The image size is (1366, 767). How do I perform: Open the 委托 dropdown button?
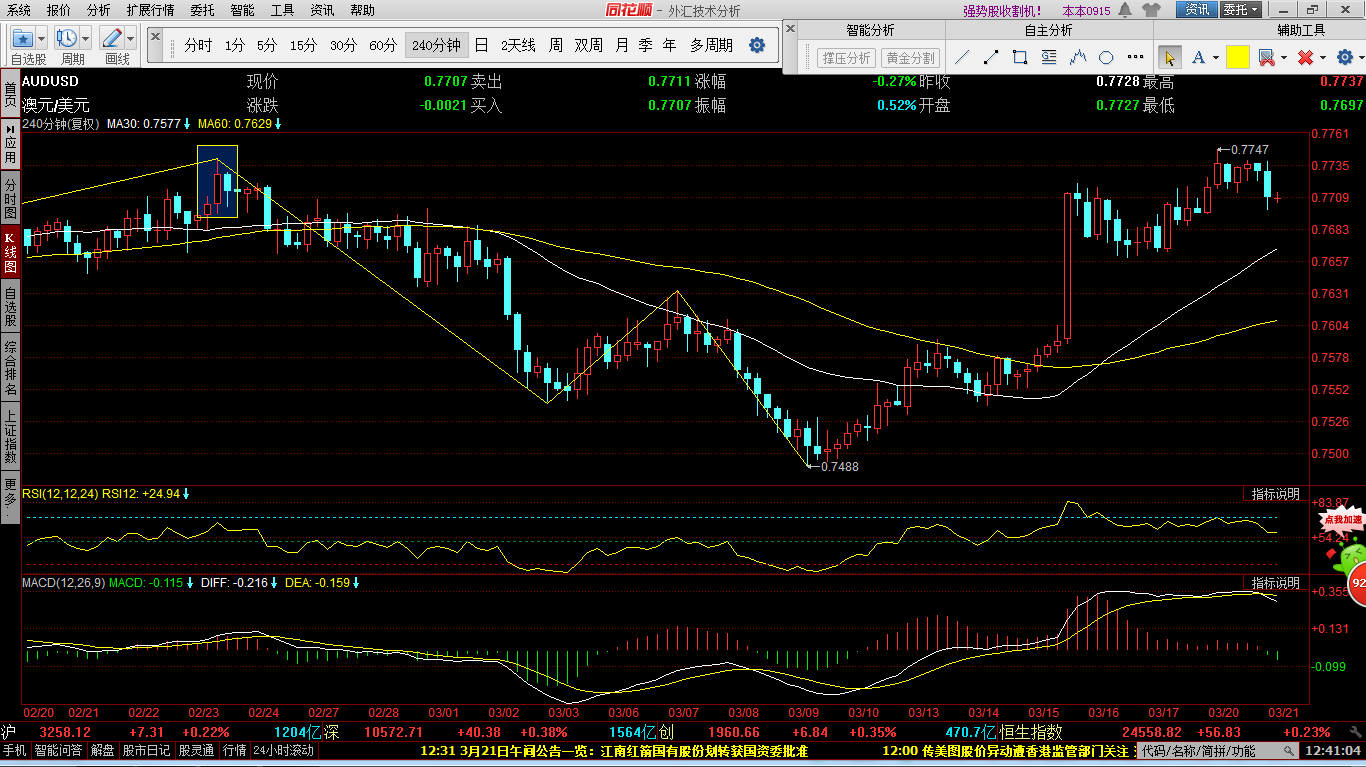tap(1241, 10)
